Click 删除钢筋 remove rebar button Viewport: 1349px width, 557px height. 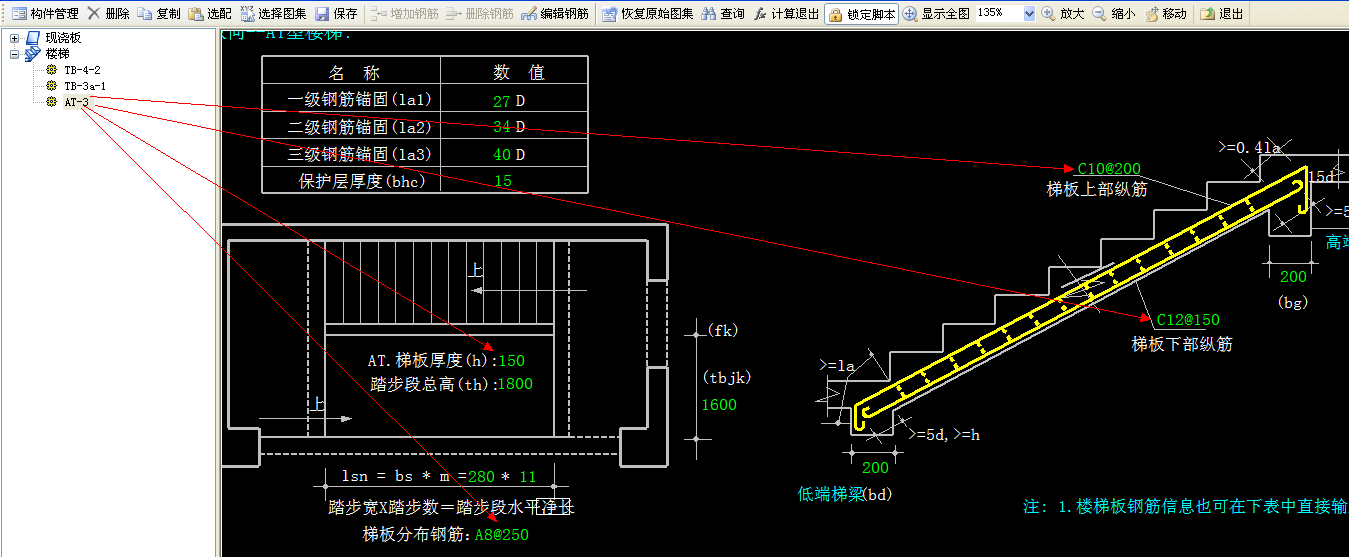(479, 14)
